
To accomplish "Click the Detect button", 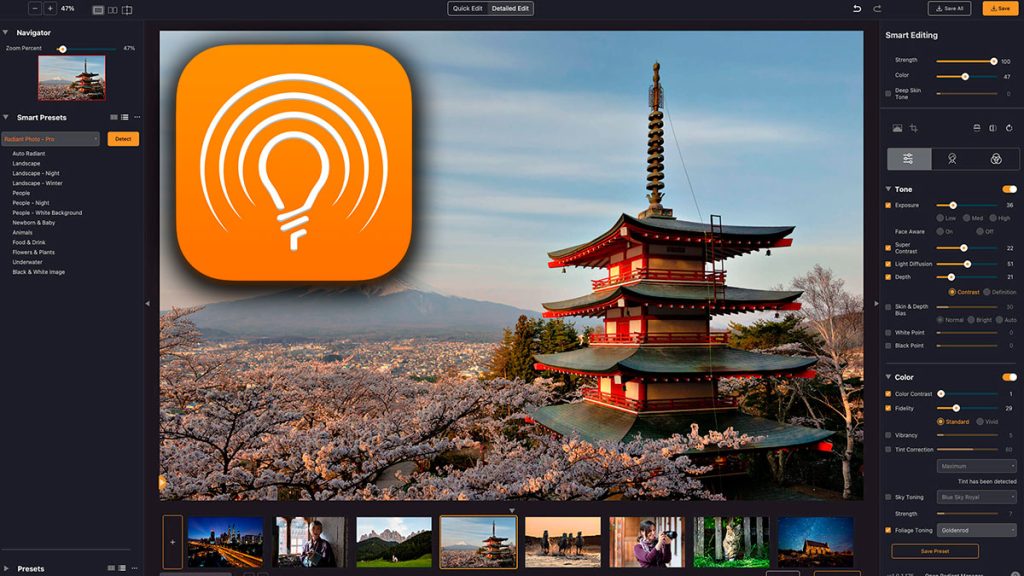I will coord(123,139).
